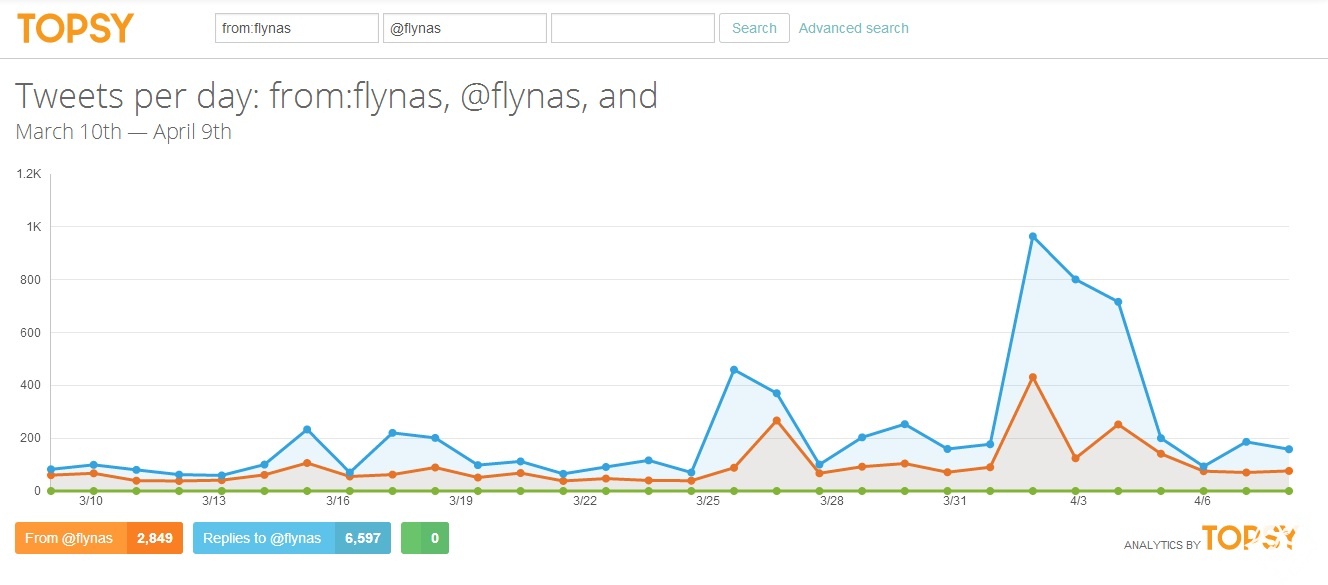This screenshot has height=585, width=1328.
Task: Toggle the blue Replies to @flynas legend
Action: coord(263,538)
